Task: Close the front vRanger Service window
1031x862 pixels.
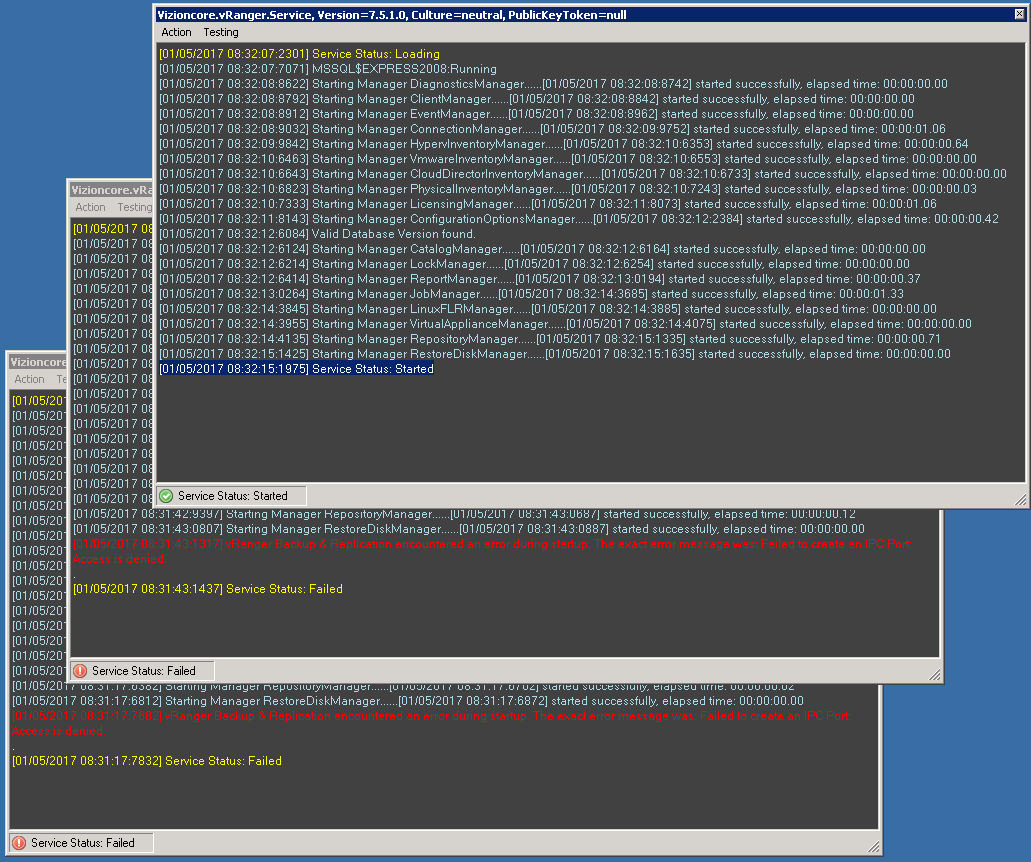Action: point(1019,14)
